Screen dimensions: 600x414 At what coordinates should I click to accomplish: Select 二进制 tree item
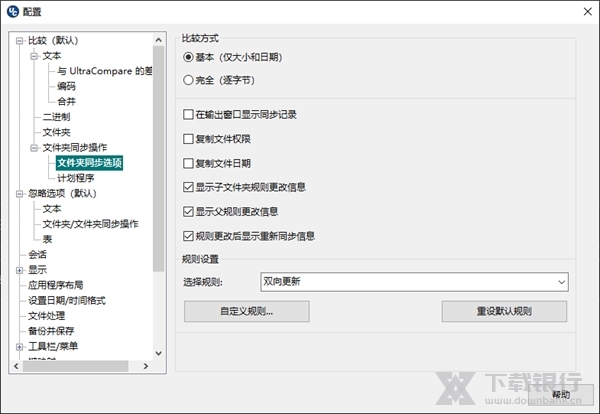[56, 117]
